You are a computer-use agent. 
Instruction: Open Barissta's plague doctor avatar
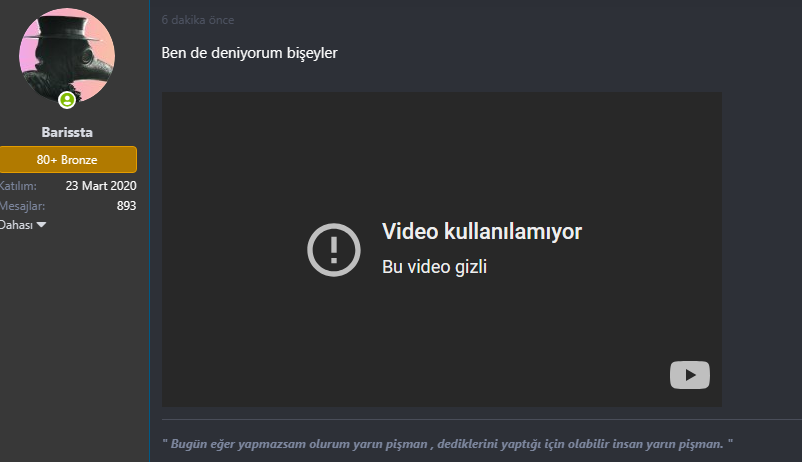[67, 56]
